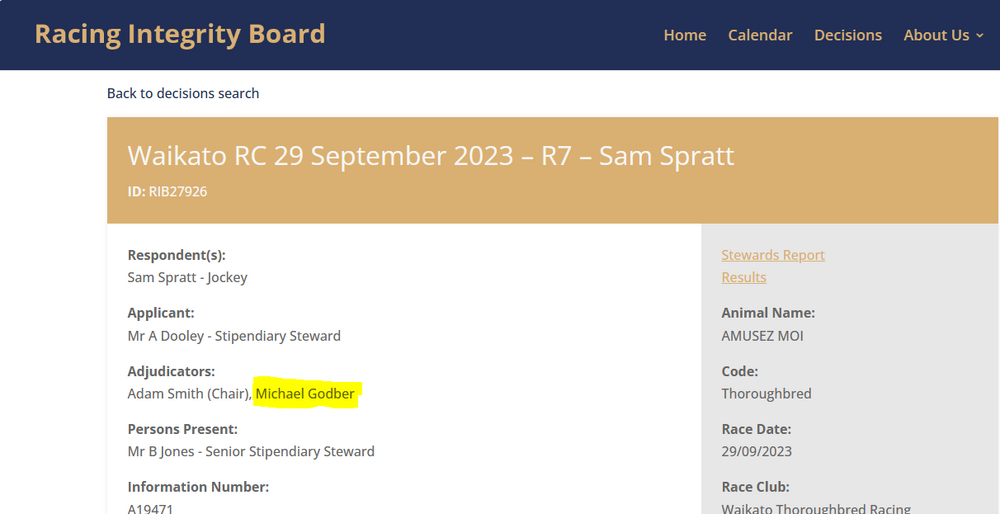1000x514 pixels.
Task: Click Mr B Jones under Persons Present
Action: pyautogui.click(x=251, y=452)
